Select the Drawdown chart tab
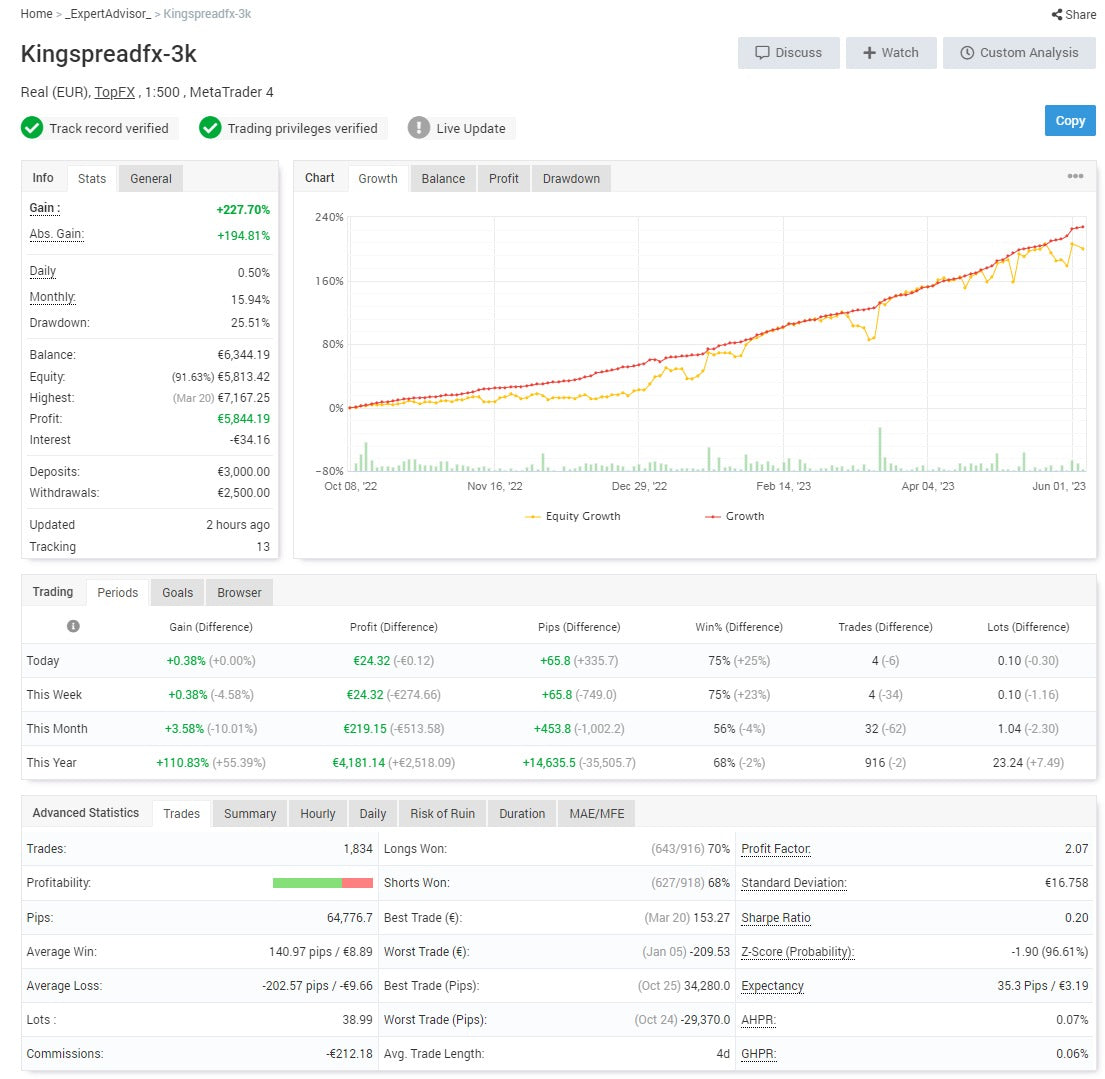 click(x=572, y=178)
